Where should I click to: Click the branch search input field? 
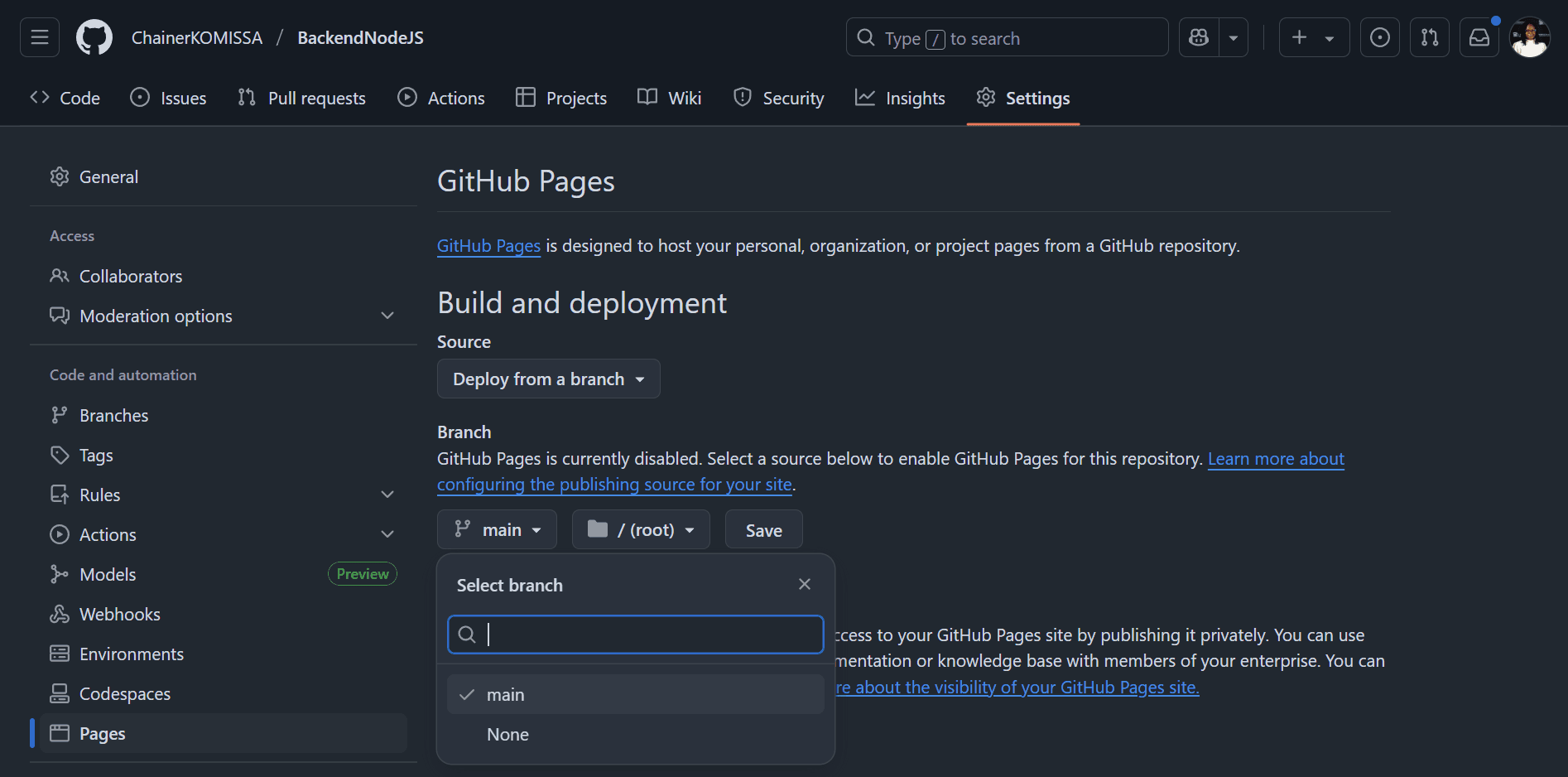pos(634,635)
